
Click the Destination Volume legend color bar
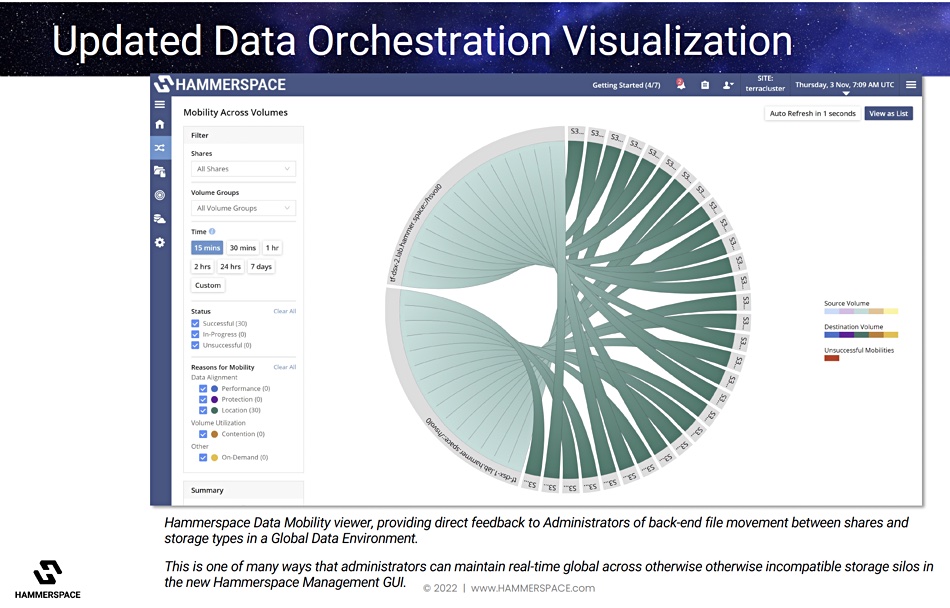point(861,335)
